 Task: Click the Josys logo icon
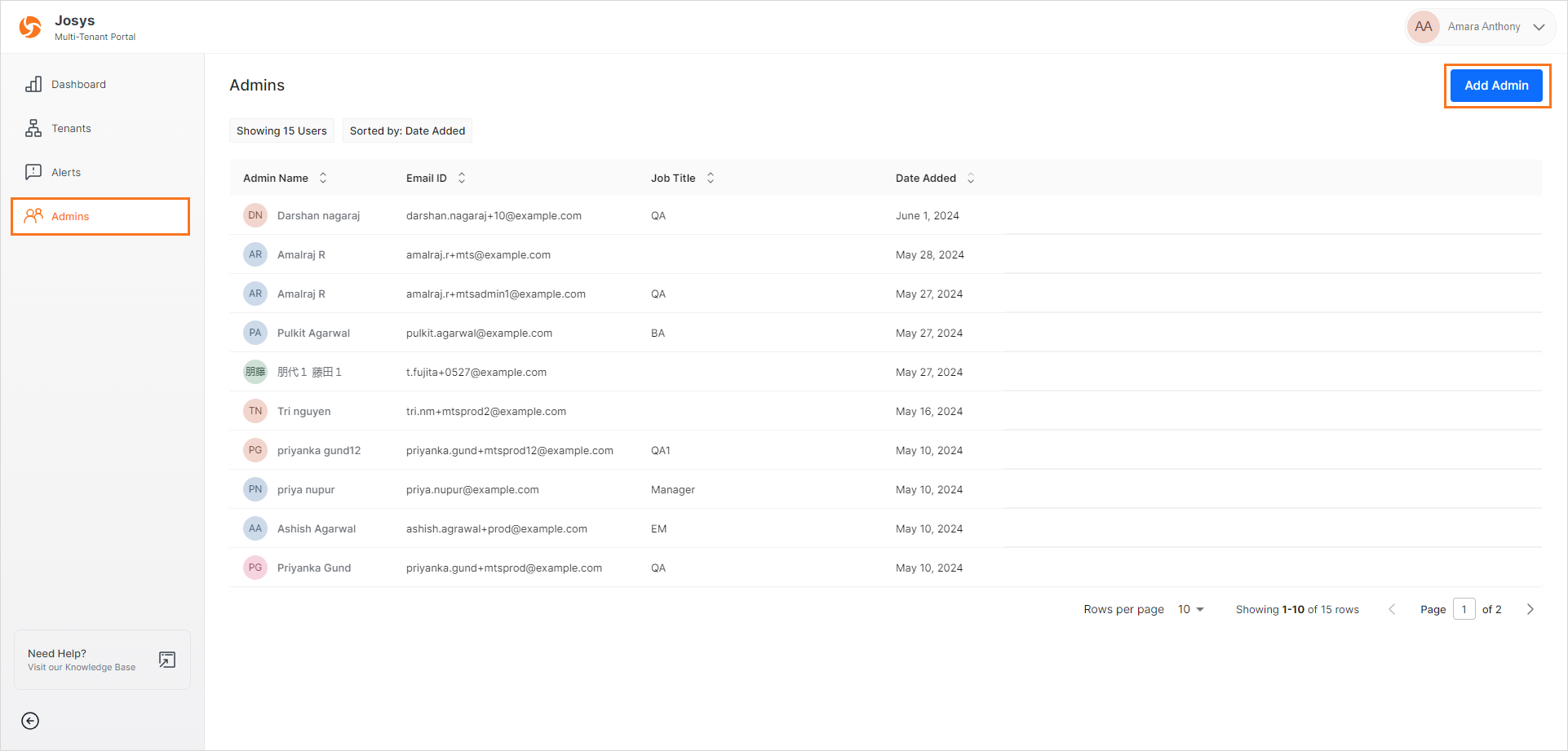click(30, 27)
